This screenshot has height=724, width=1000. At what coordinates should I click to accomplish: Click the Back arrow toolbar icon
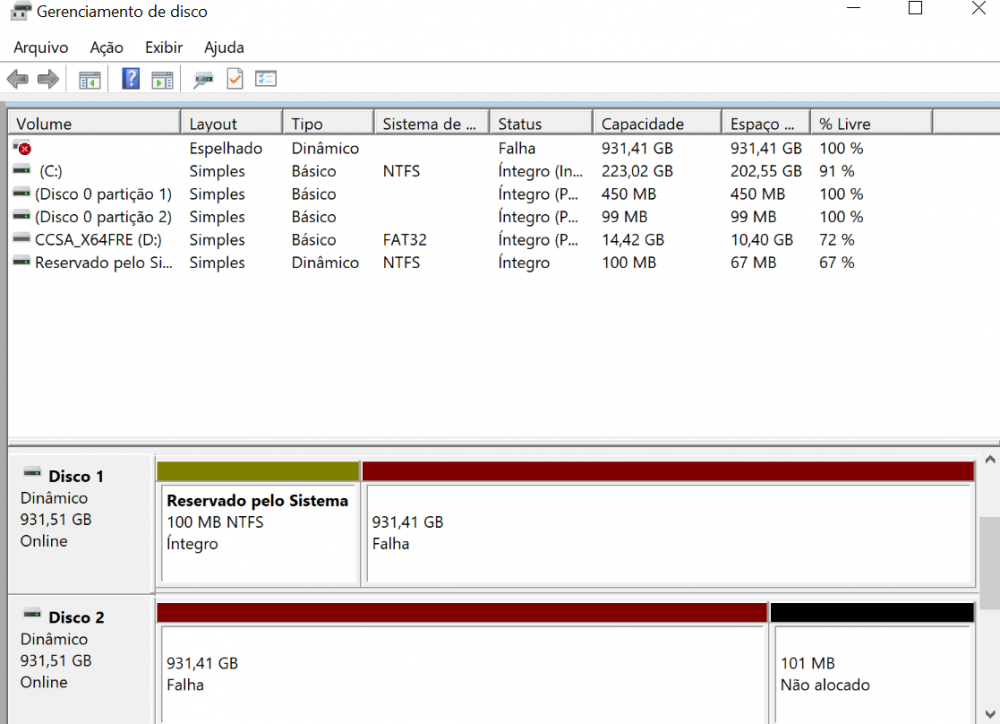pos(17,79)
